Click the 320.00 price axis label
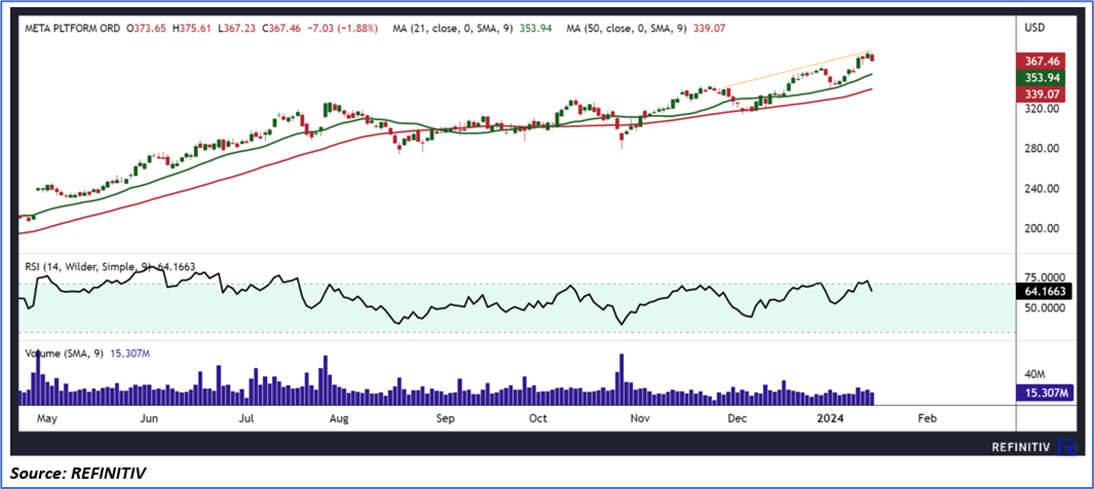 pos(1042,110)
